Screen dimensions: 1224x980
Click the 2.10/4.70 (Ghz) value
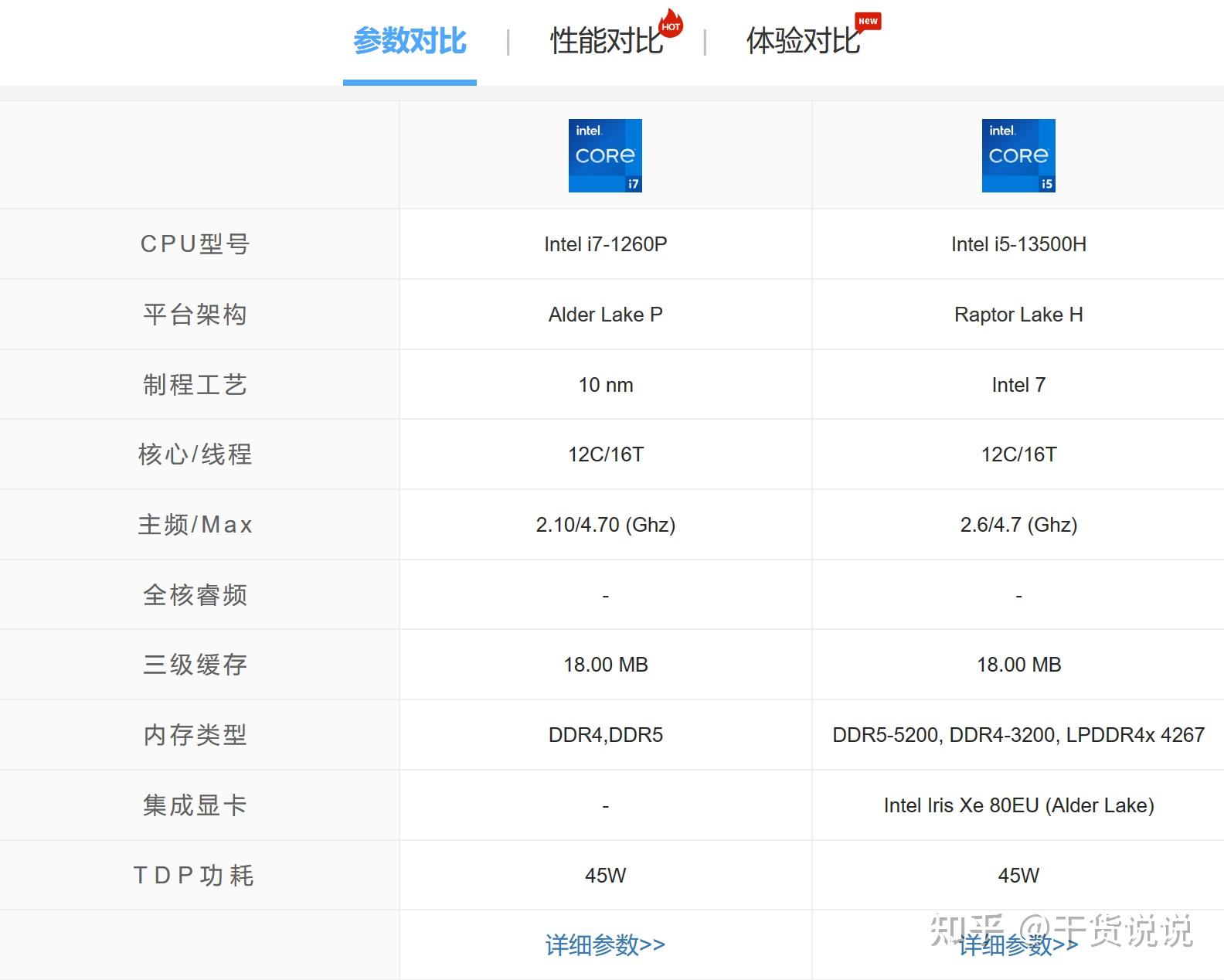pyautogui.click(x=606, y=525)
